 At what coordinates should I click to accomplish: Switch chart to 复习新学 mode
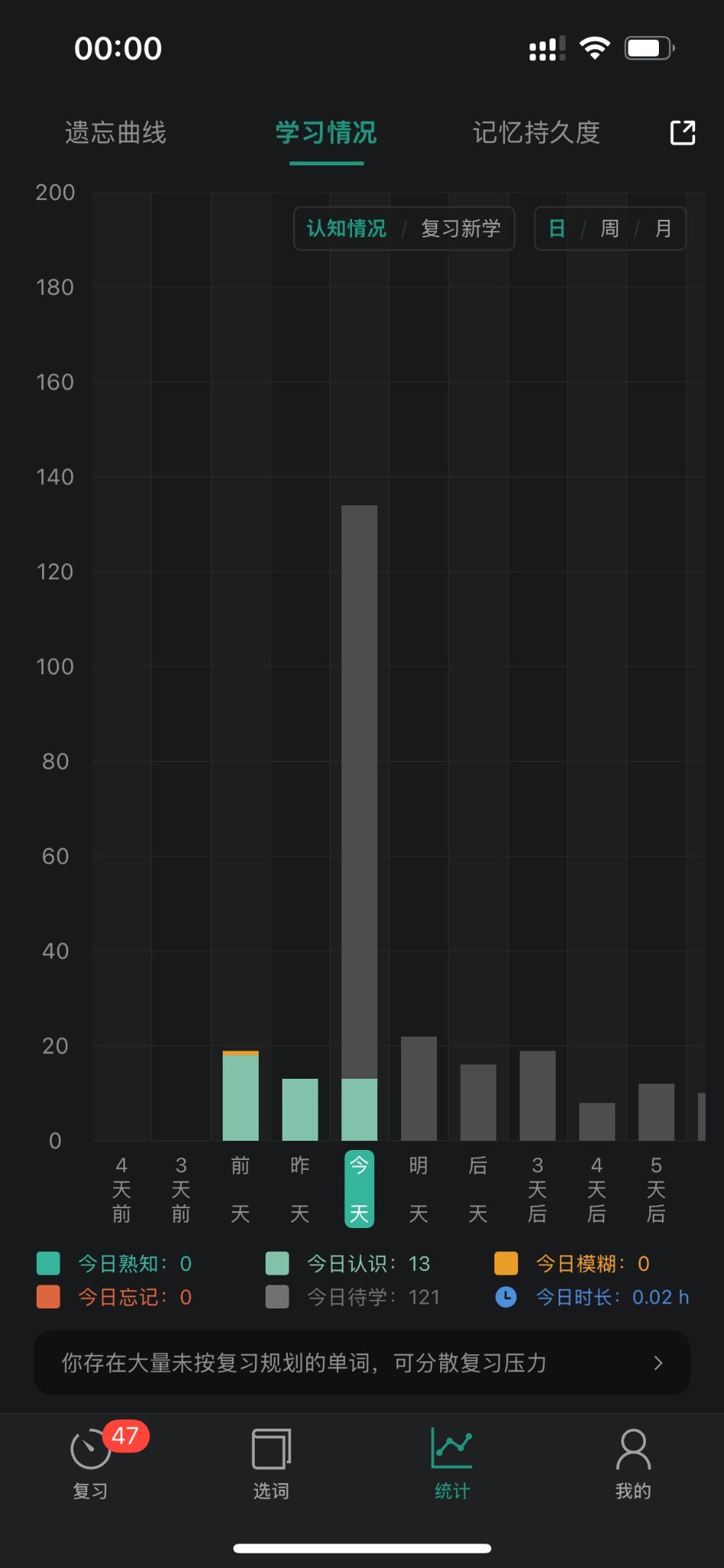(x=461, y=229)
